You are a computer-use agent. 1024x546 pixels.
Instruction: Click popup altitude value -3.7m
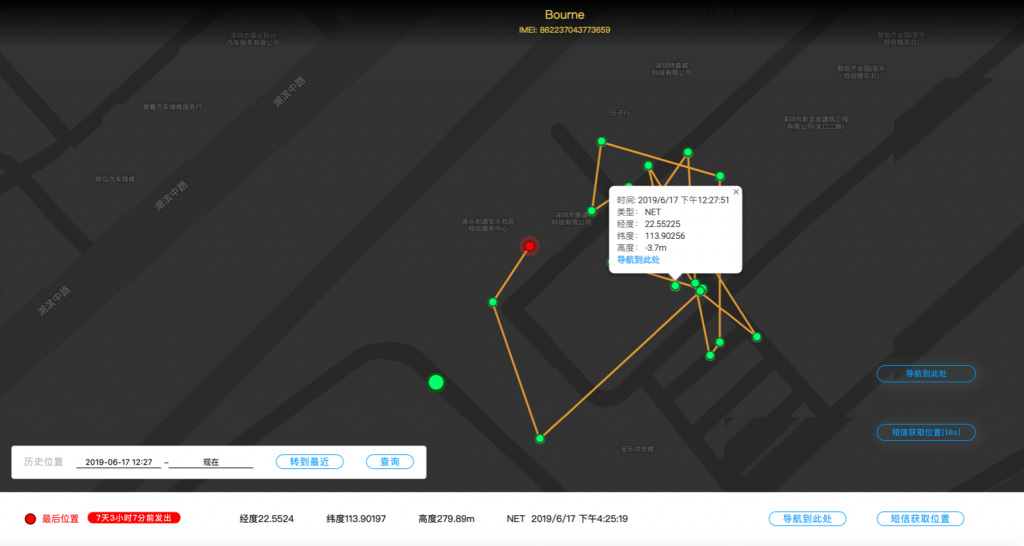tap(656, 248)
